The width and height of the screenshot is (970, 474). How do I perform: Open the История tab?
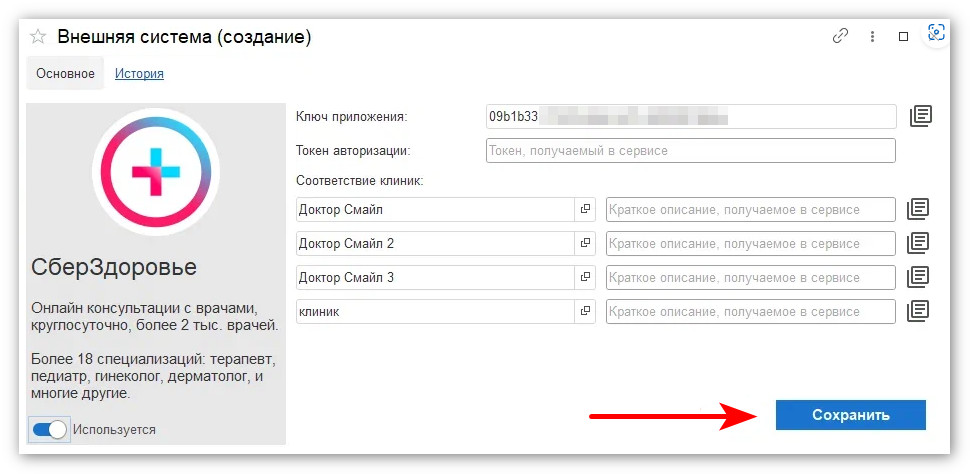pyautogui.click(x=139, y=74)
